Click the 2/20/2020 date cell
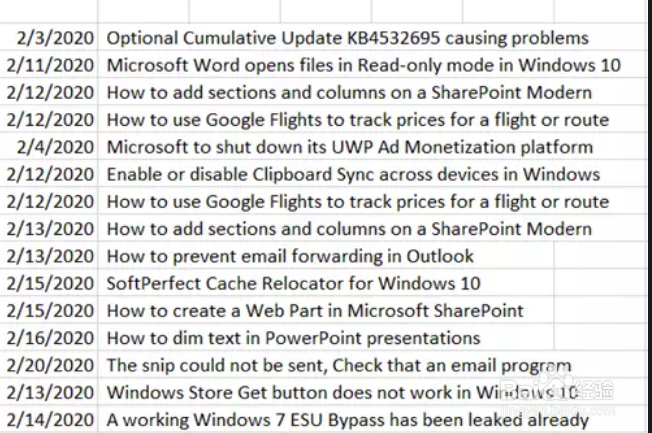The width and height of the screenshot is (652, 433). pyautogui.click(x=49, y=365)
